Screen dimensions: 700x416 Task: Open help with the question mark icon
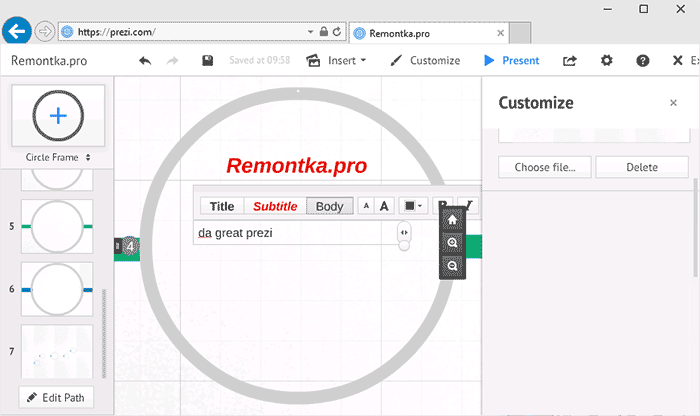click(x=642, y=60)
